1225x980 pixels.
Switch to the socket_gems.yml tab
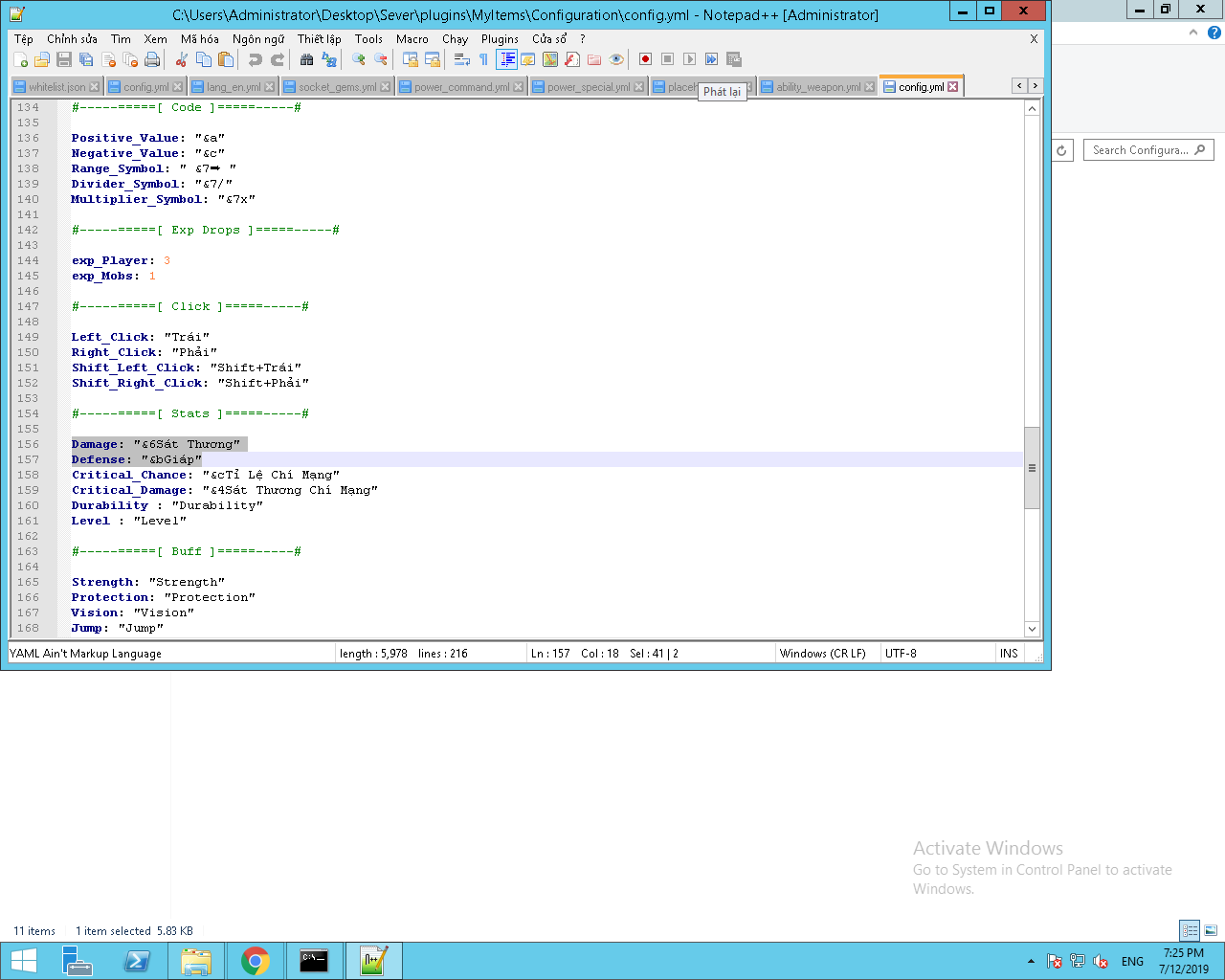click(x=337, y=87)
